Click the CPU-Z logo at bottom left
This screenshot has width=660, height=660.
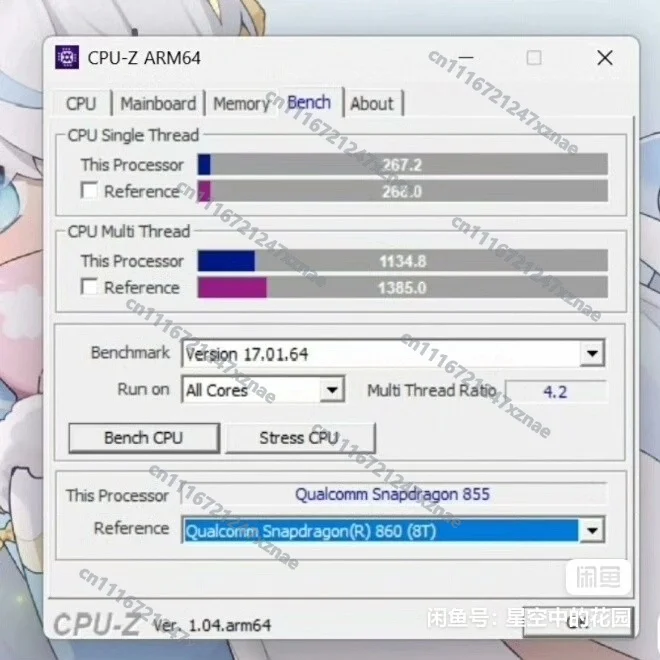97,624
